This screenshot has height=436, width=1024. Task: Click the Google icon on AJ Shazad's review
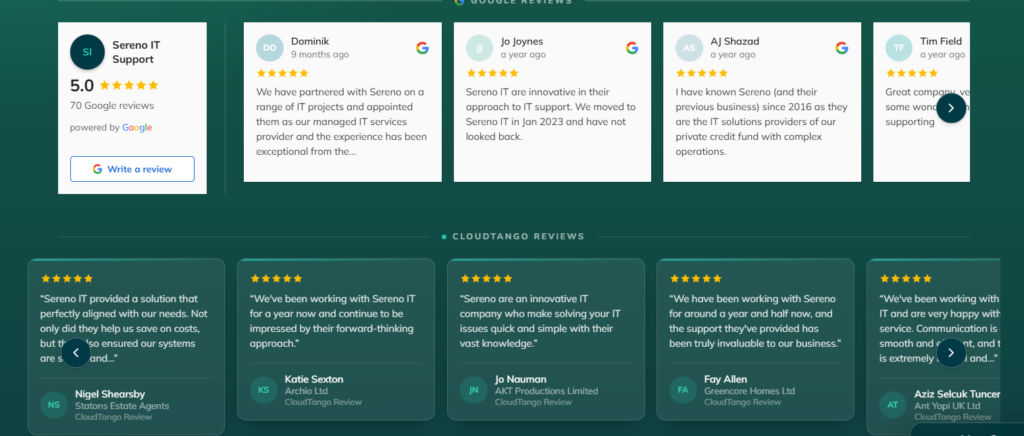pos(842,48)
